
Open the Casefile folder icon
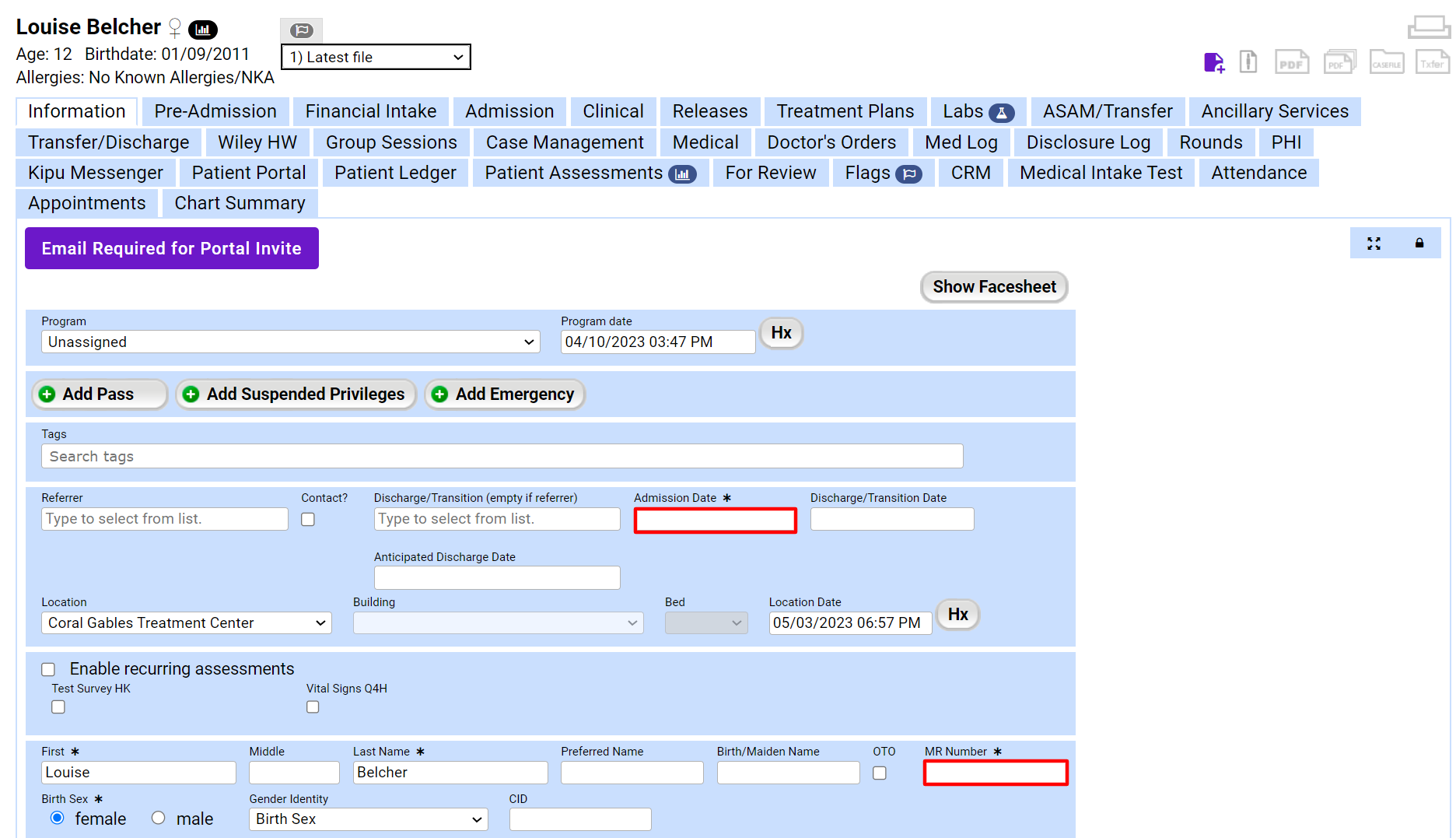pos(1386,62)
